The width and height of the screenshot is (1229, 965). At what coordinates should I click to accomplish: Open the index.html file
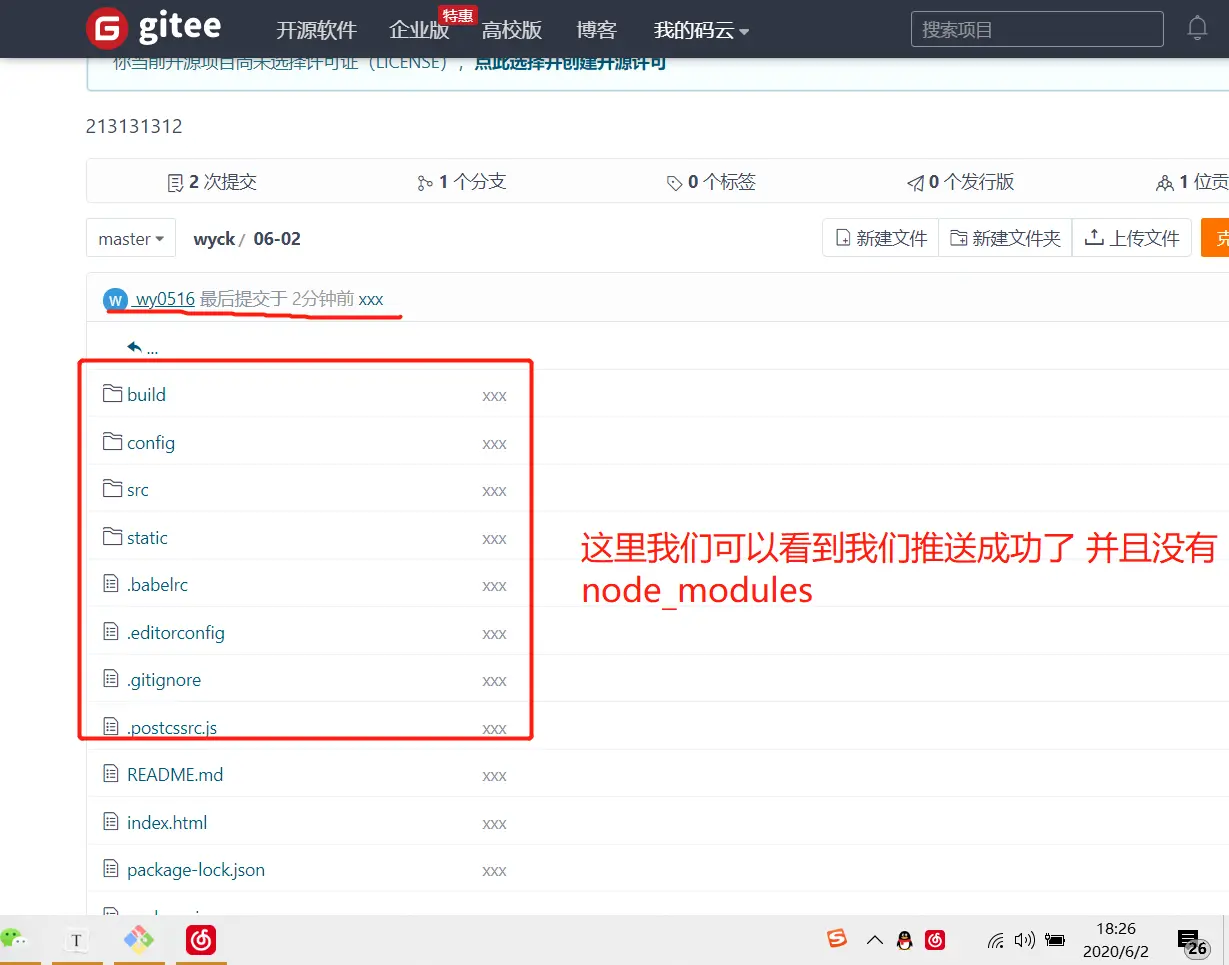pyautogui.click(x=167, y=822)
